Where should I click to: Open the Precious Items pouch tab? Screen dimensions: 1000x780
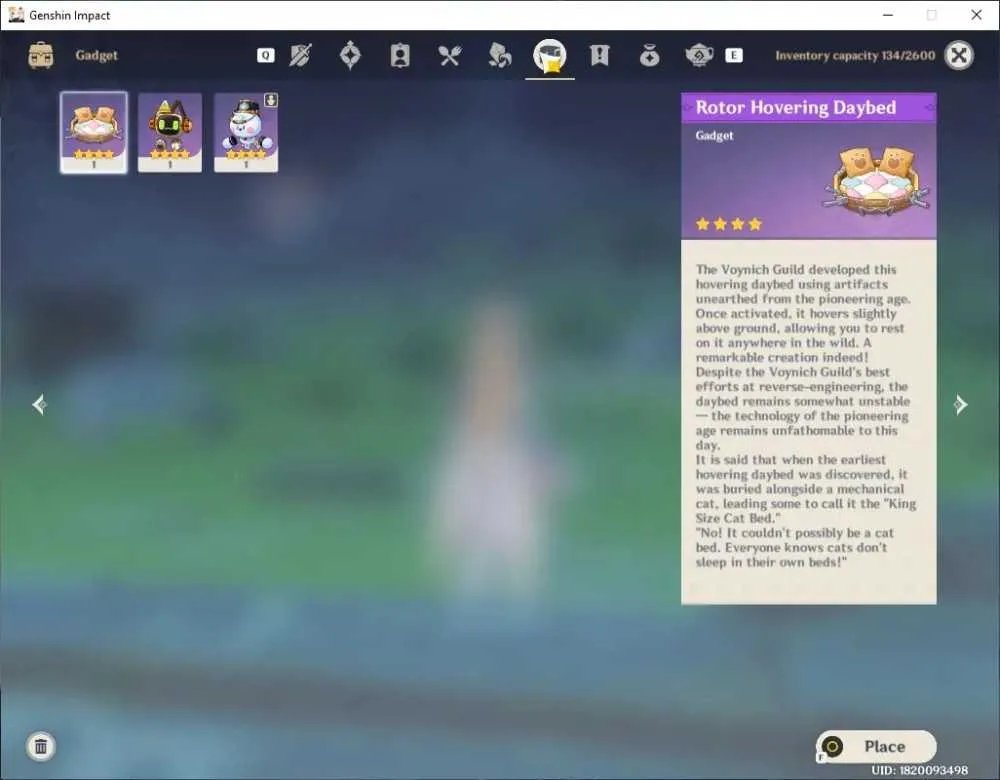(649, 56)
